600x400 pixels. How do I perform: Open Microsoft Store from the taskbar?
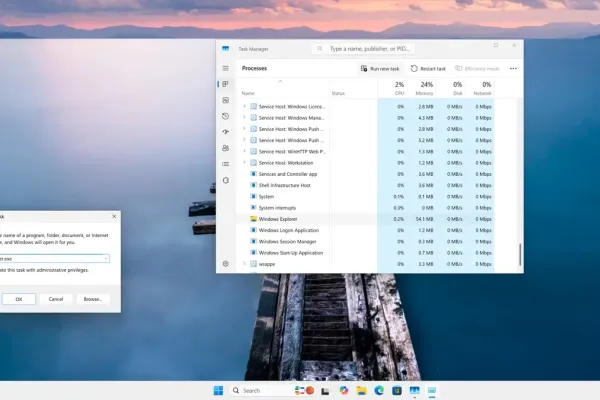point(396,390)
